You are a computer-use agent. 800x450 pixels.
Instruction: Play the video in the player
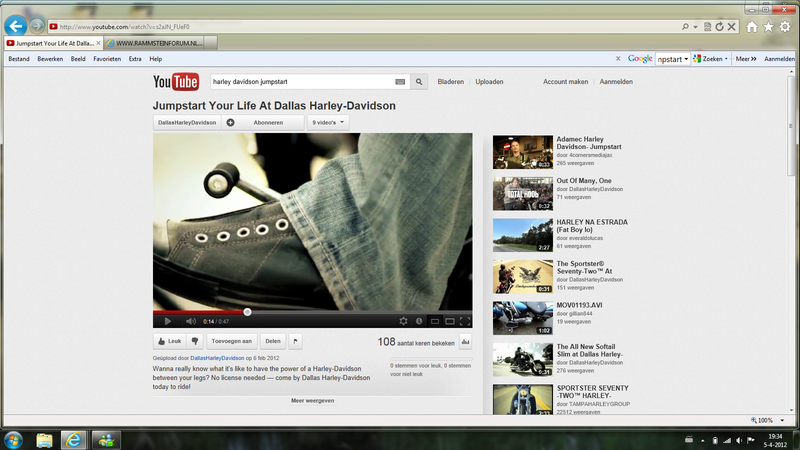(167, 321)
